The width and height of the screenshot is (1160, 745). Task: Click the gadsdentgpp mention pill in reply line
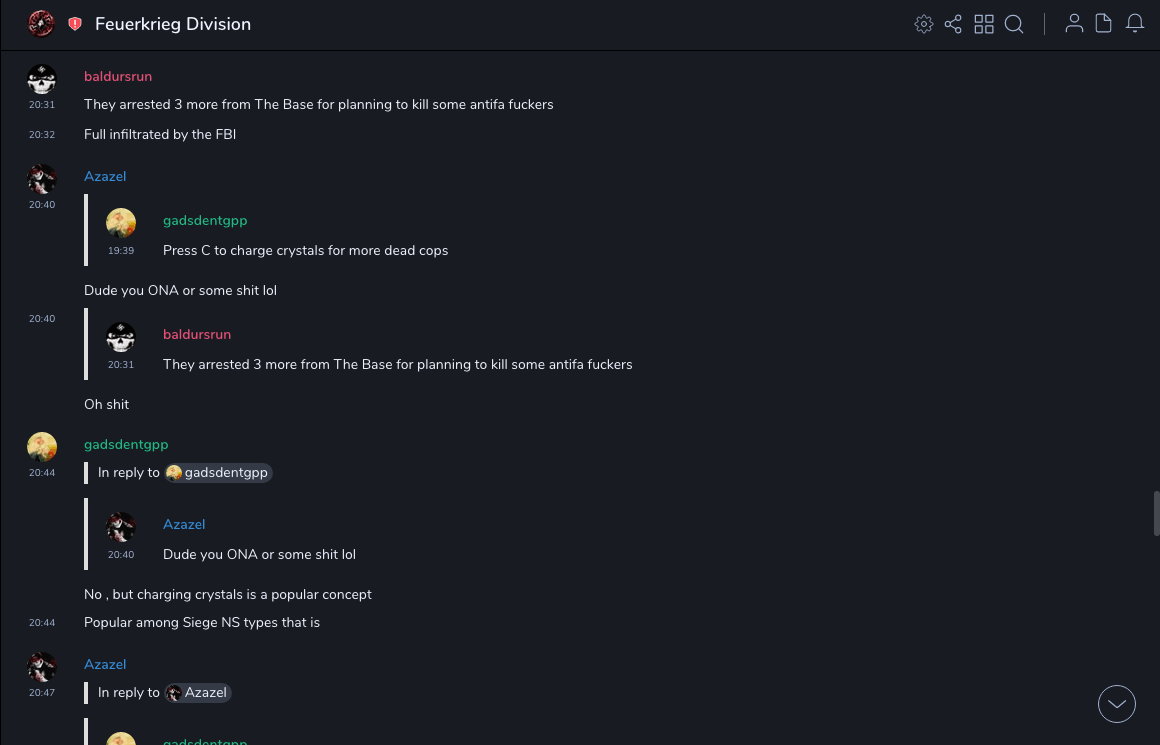click(219, 473)
